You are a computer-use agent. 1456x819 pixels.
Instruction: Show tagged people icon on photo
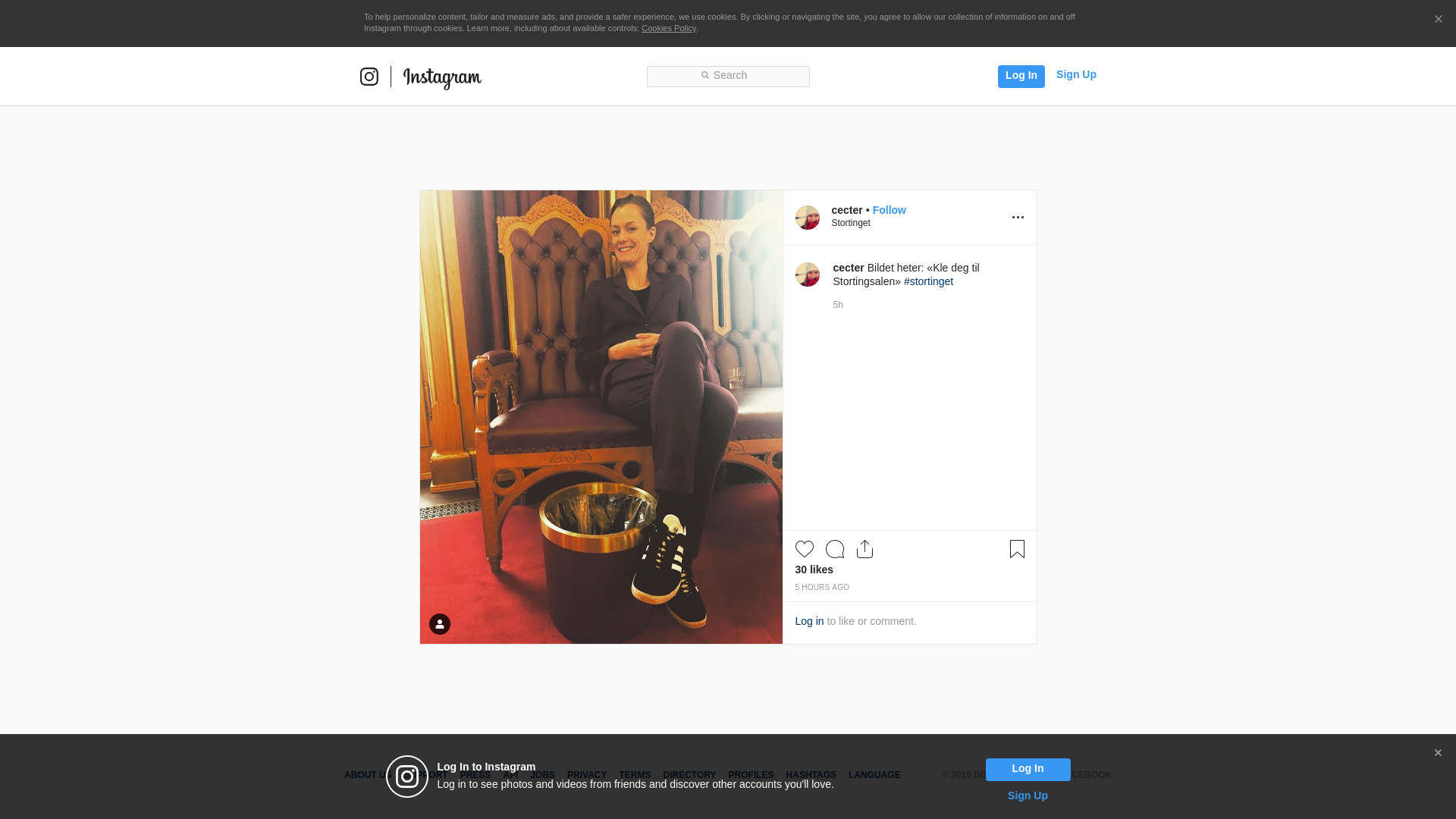point(440,624)
